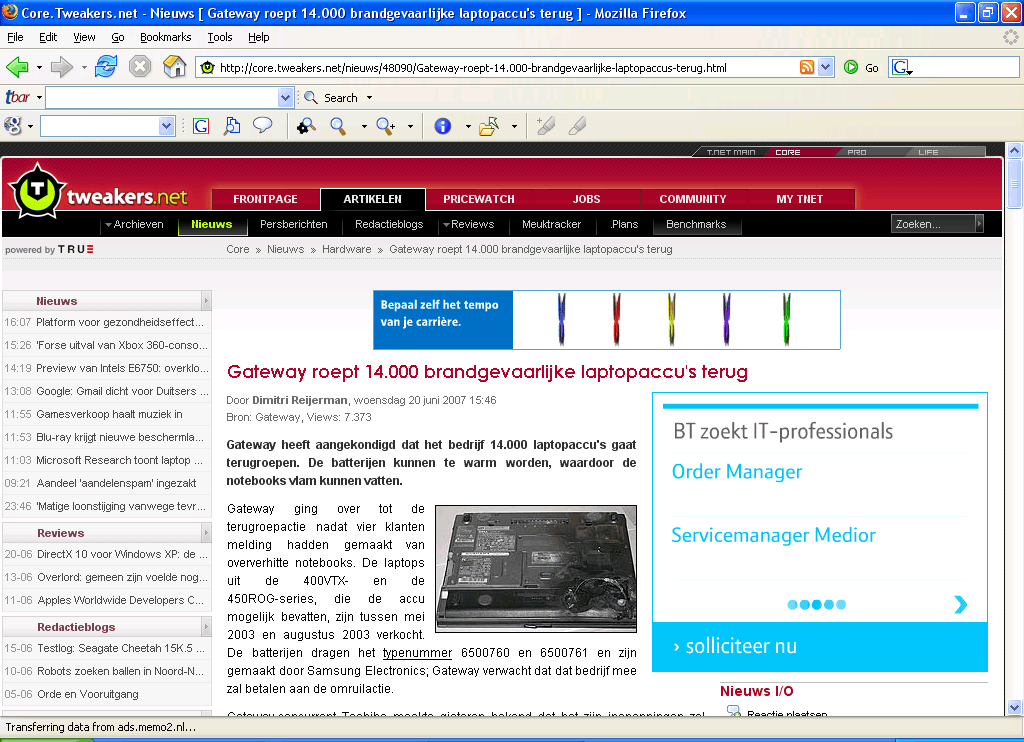Click the Google G icon in search box
1024x742 pixels.
(902, 67)
